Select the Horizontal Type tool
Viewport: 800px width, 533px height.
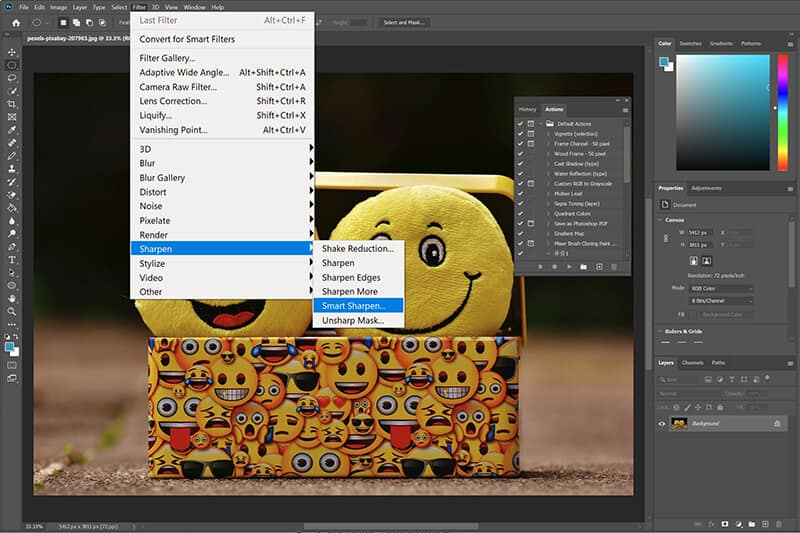coord(12,259)
